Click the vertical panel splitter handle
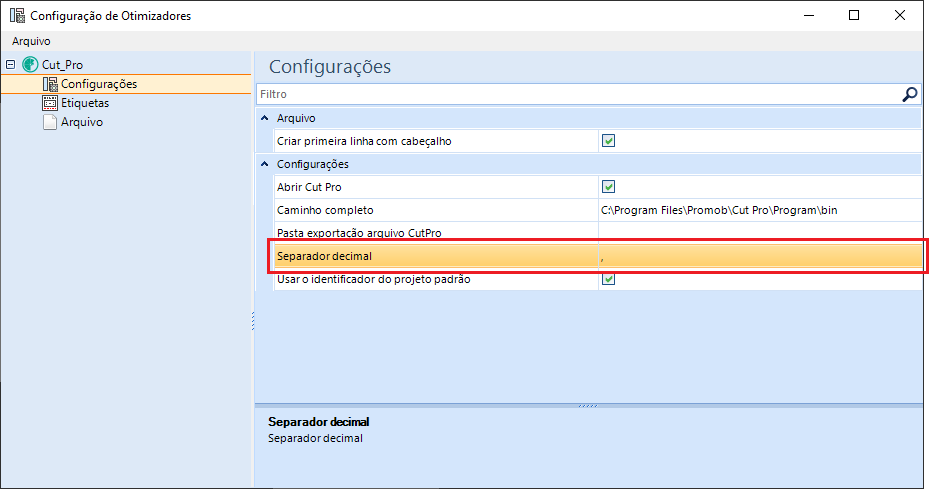The image size is (930, 494). 253,321
